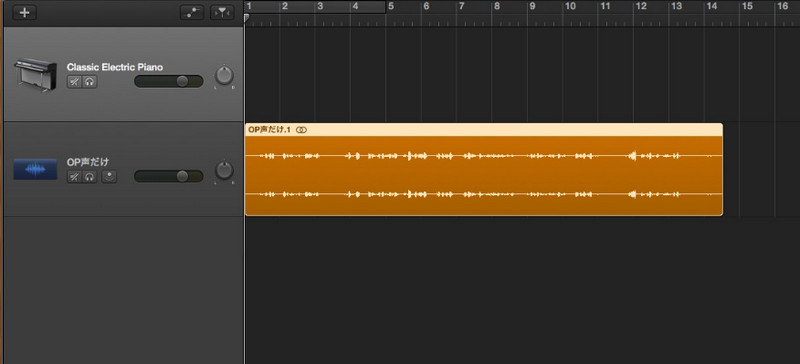Click bar 9 on the timeline ruler
The height and width of the screenshot is (364, 800).
coord(532,7)
